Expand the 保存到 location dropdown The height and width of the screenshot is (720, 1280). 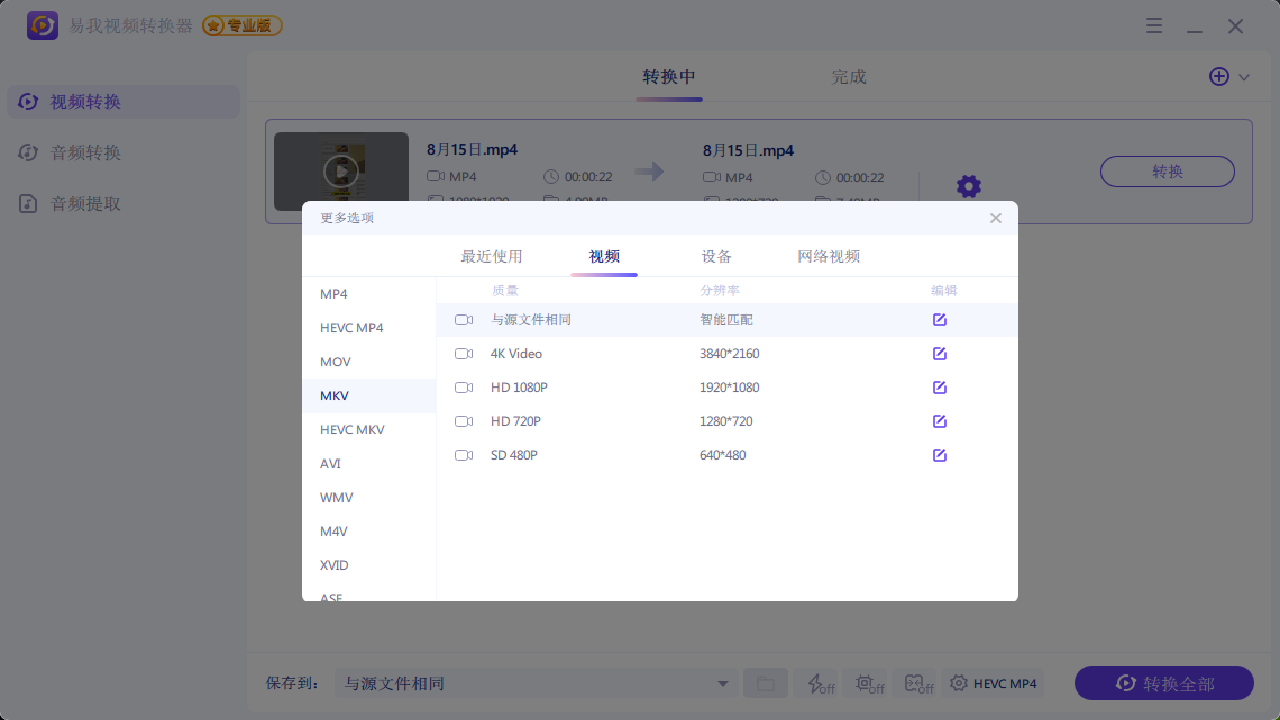[722, 684]
